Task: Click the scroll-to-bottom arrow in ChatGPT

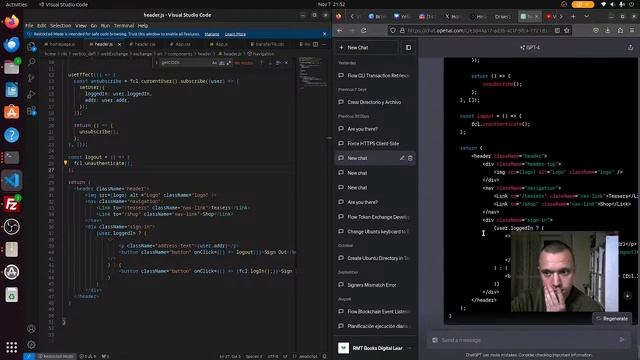Action: tap(627, 296)
